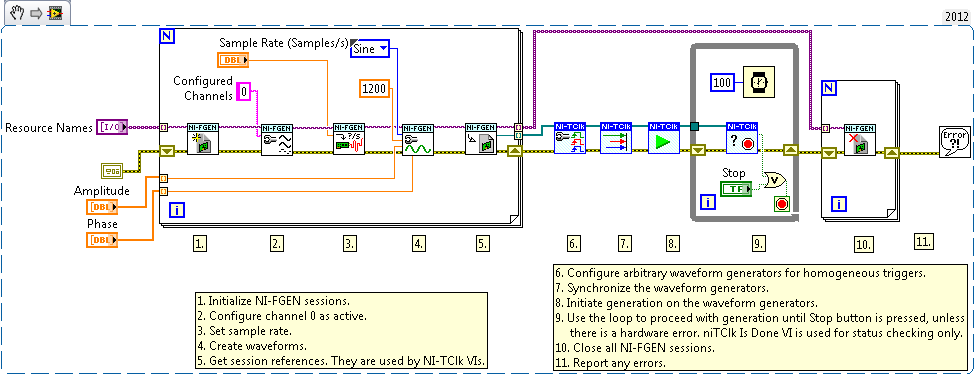
Task: Select the niFgen Create Waveform sine VI node
Action: (x=418, y=139)
